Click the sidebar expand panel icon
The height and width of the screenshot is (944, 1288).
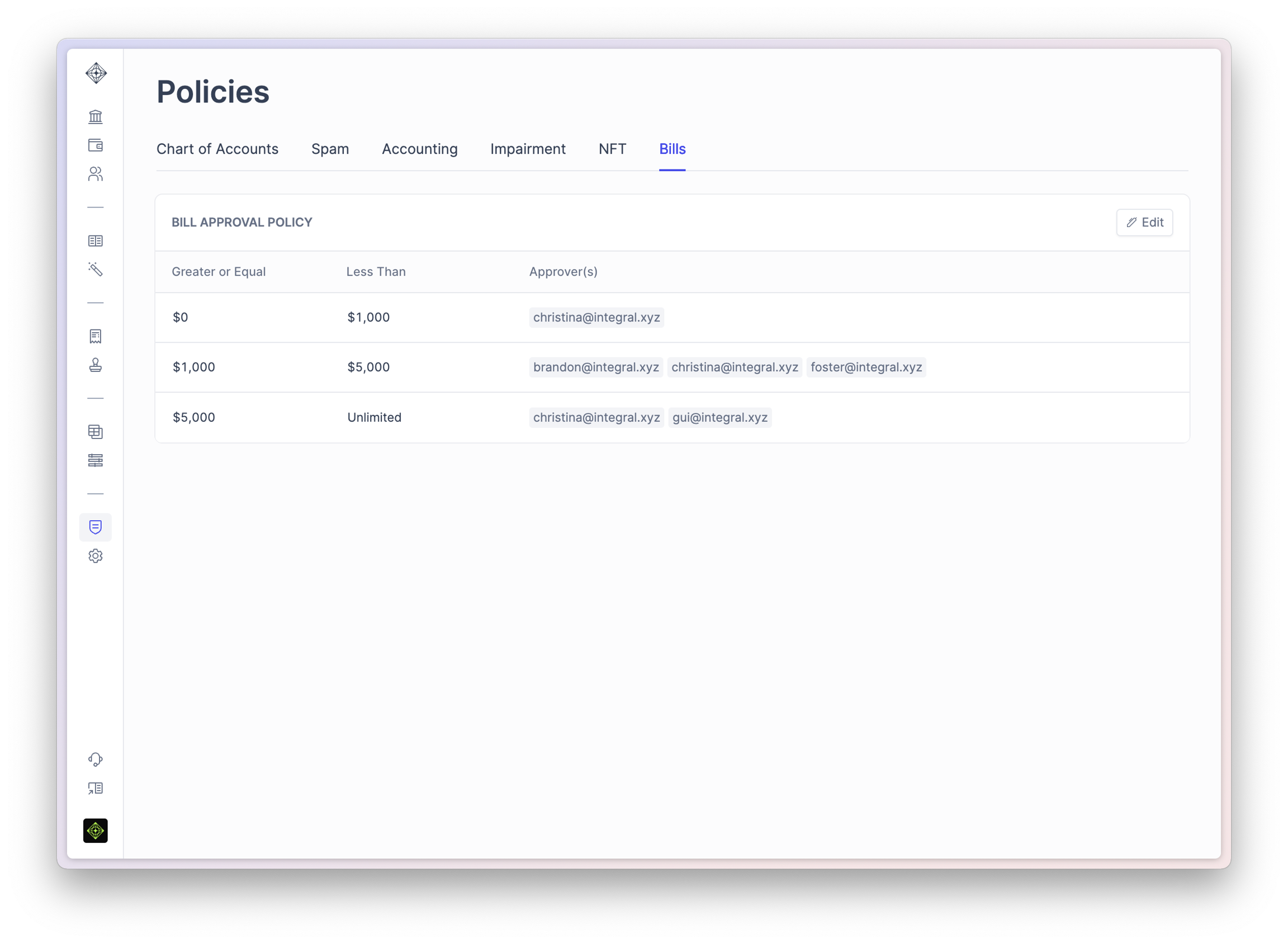click(x=96, y=789)
